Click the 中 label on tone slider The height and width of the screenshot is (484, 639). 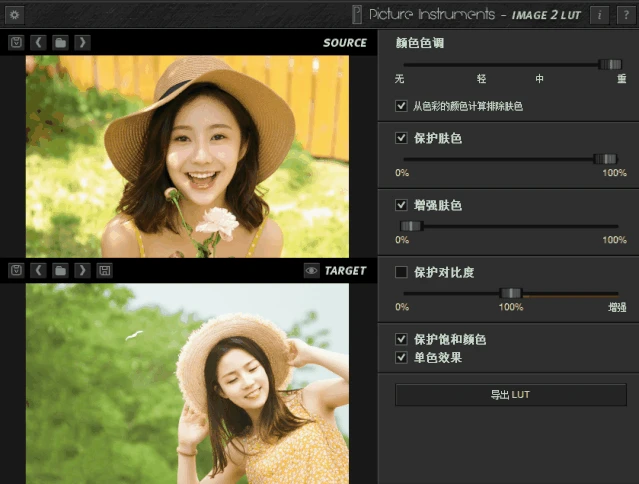pos(540,78)
